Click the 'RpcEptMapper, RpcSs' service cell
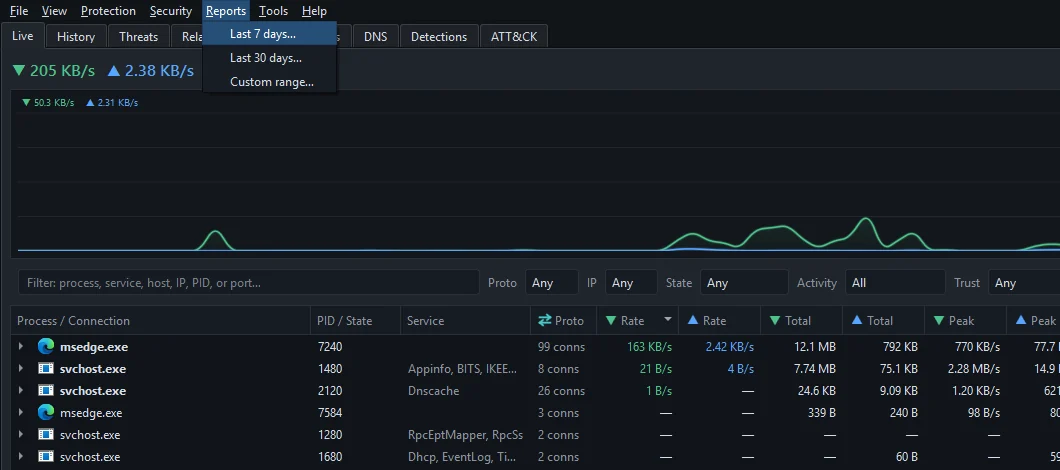1060x470 pixels. point(465,435)
